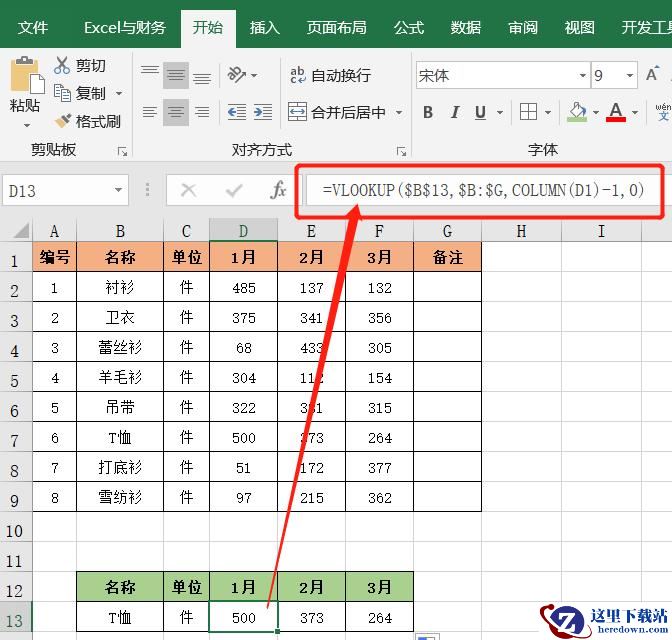Click the borders icon

[x=528, y=112]
